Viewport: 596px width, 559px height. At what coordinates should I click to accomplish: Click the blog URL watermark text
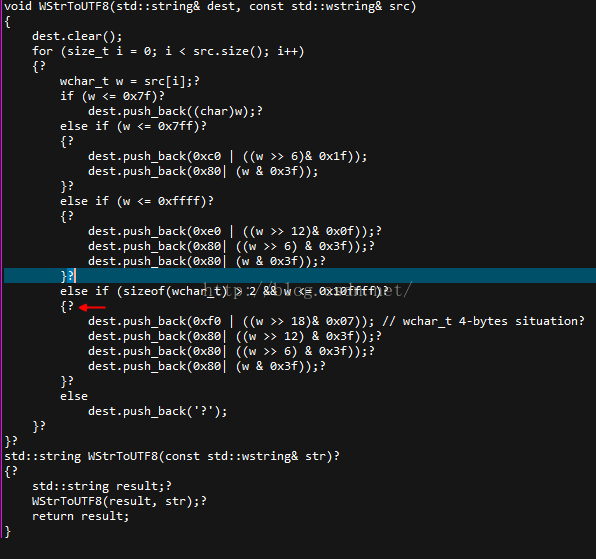click(x=308, y=290)
